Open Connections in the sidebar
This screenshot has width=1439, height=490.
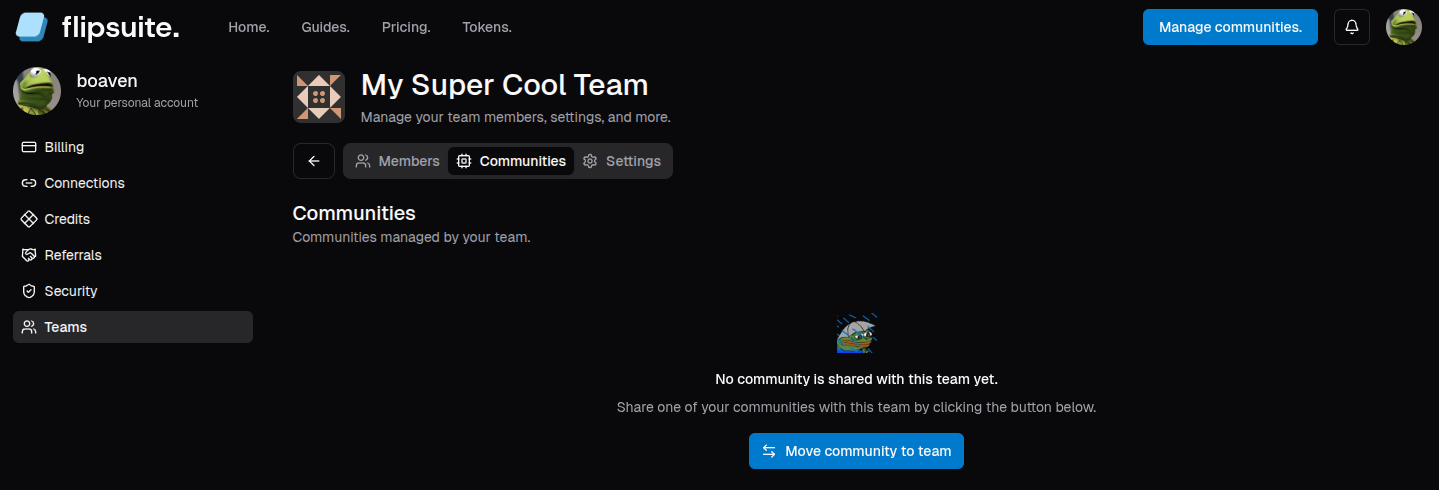point(133,183)
